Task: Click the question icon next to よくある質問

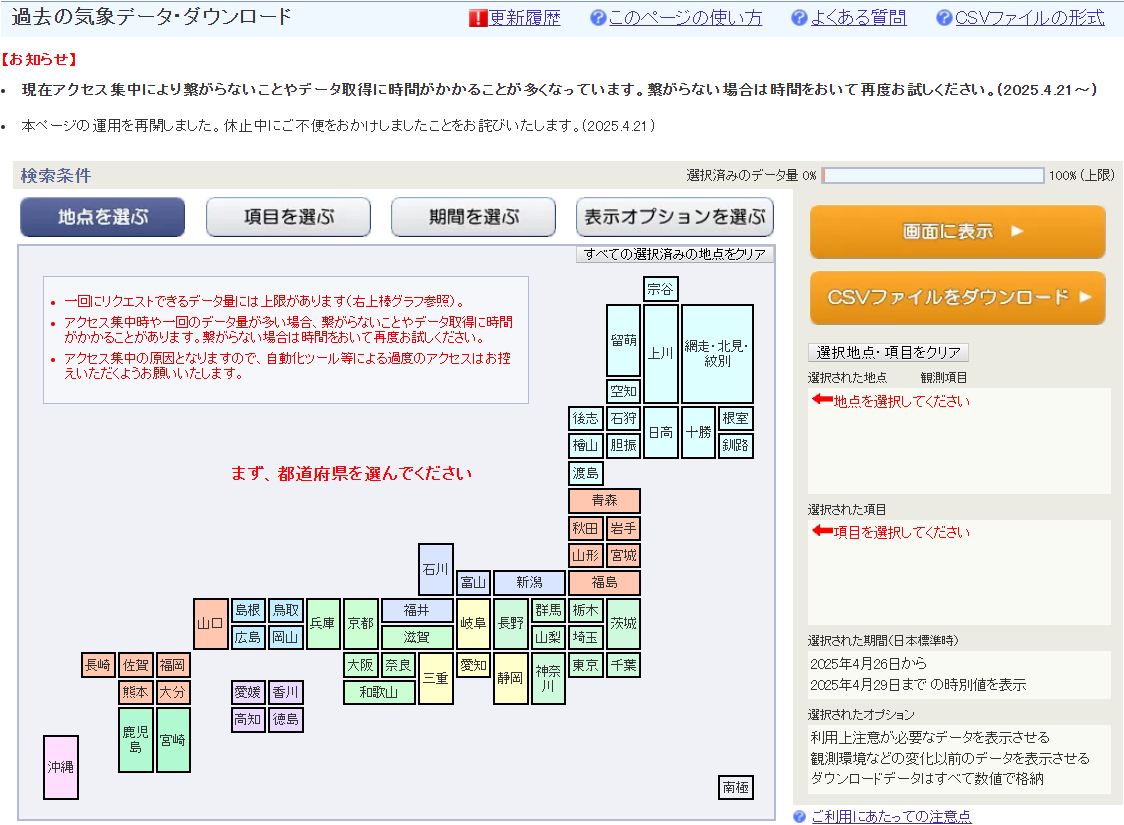Action: click(x=799, y=18)
